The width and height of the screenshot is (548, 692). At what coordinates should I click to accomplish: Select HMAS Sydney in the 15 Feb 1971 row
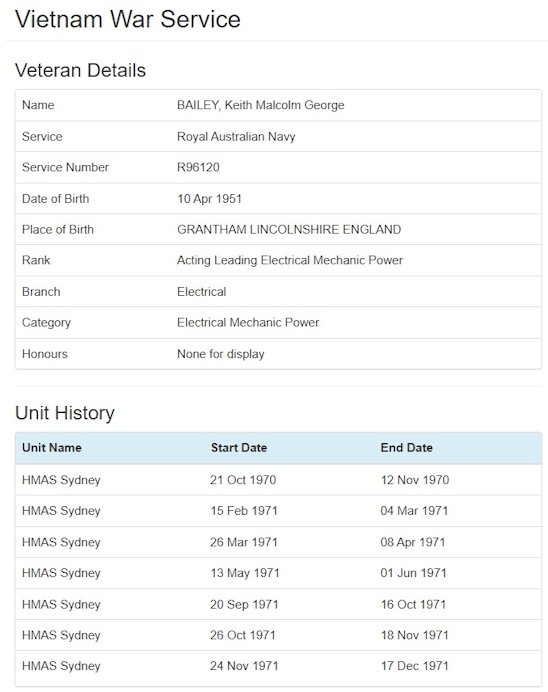[61, 511]
